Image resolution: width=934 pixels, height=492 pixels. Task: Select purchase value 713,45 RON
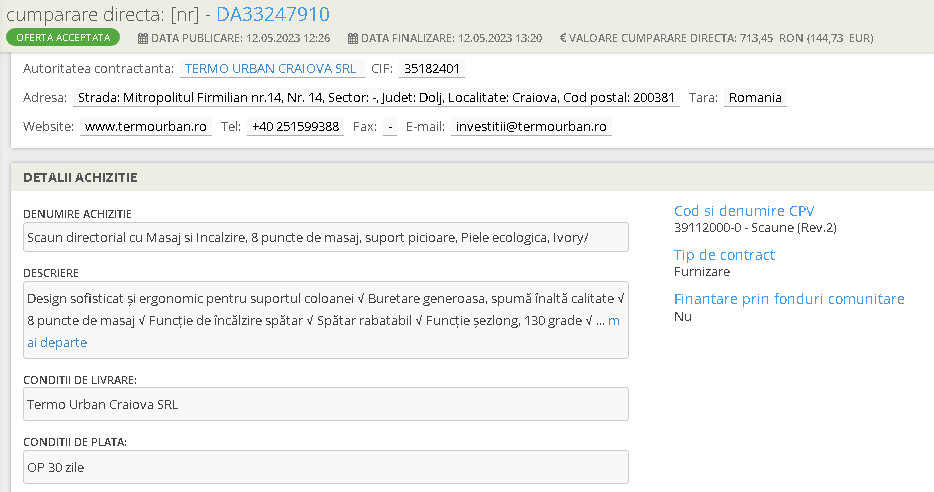[771, 38]
